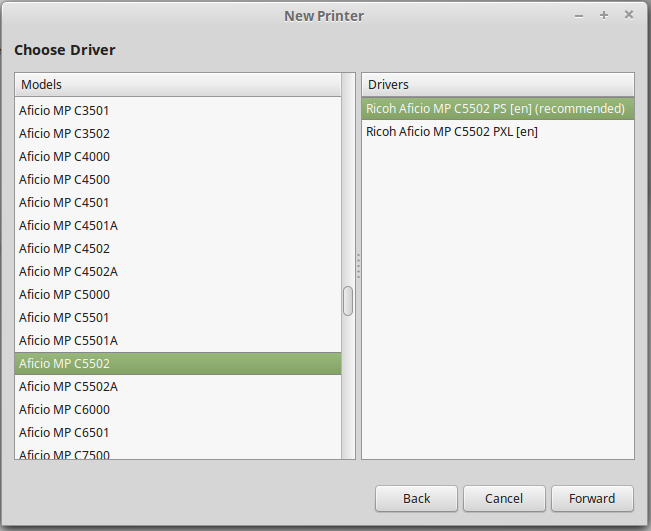Close the New Printer dialog
651x531 pixels.
click(629, 15)
